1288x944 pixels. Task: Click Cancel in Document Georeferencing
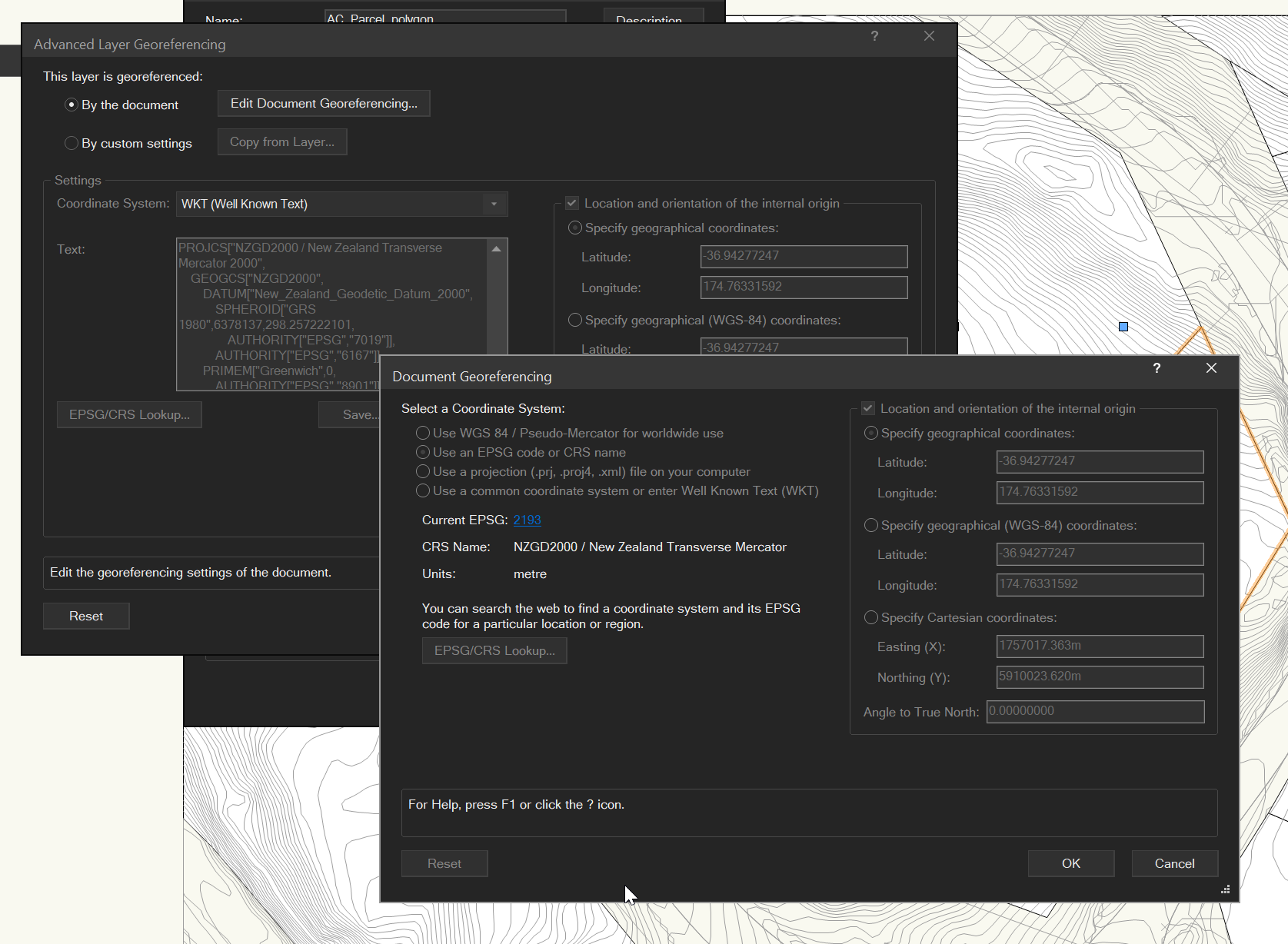(x=1174, y=863)
